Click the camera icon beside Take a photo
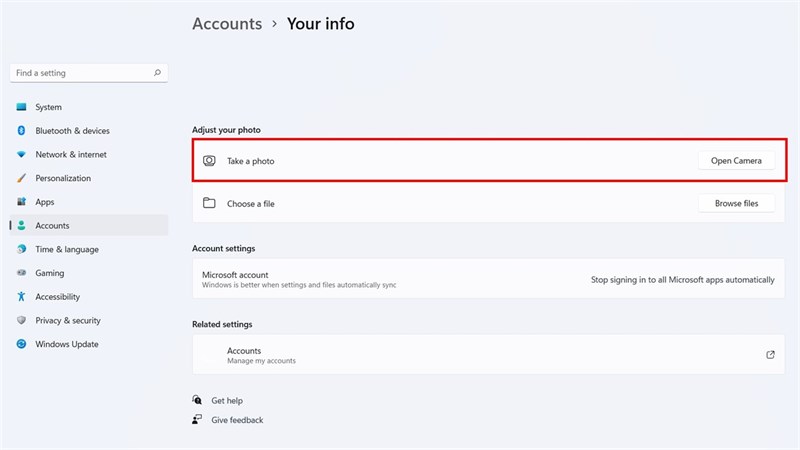This screenshot has height=450, width=800. tap(209, 161)
